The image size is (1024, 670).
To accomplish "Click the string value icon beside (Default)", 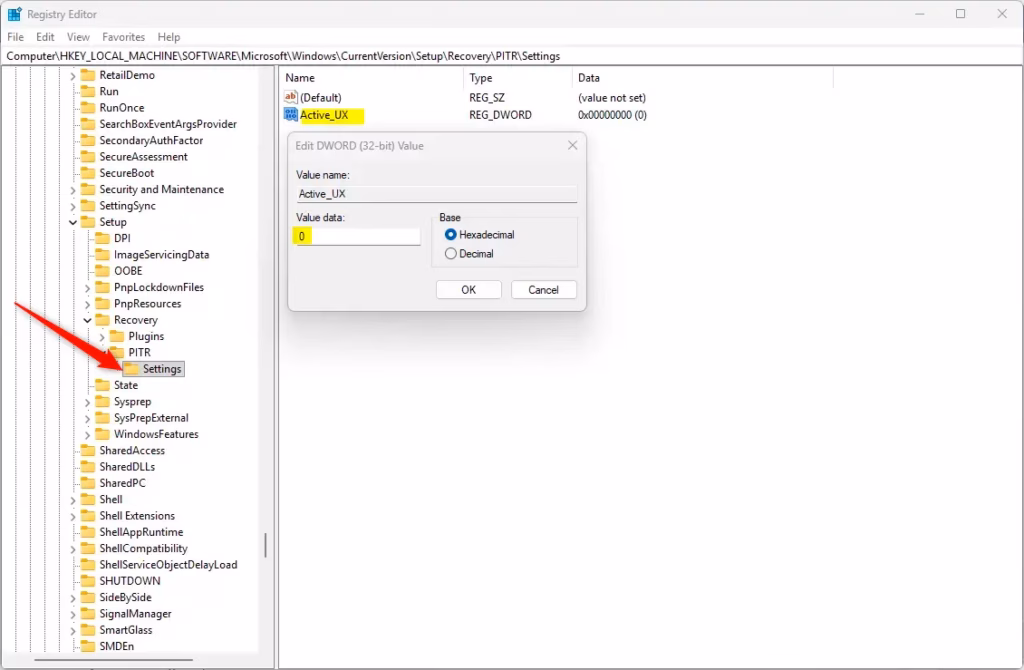I will coord(290,97).
